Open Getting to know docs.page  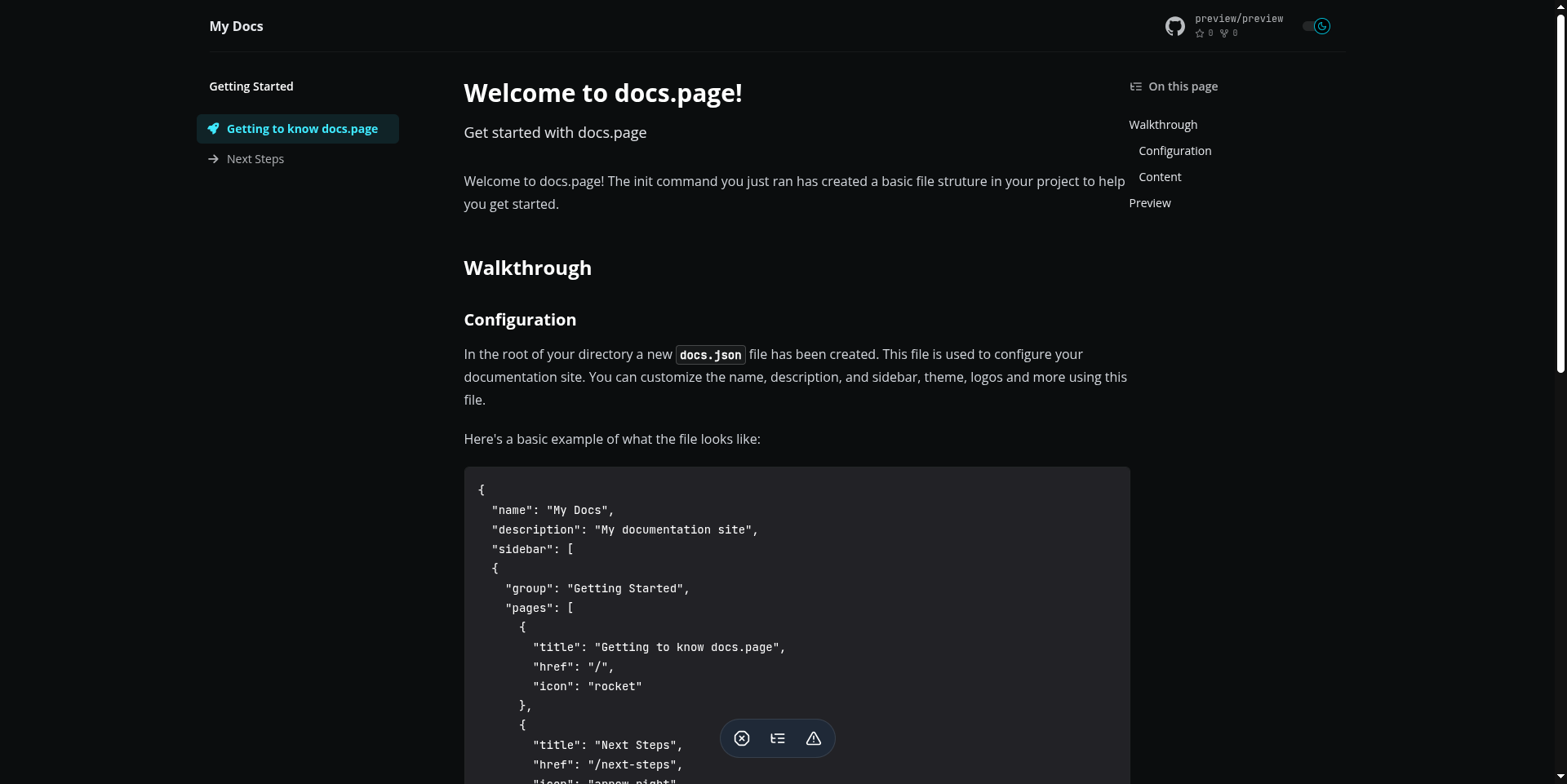[298, 129]
